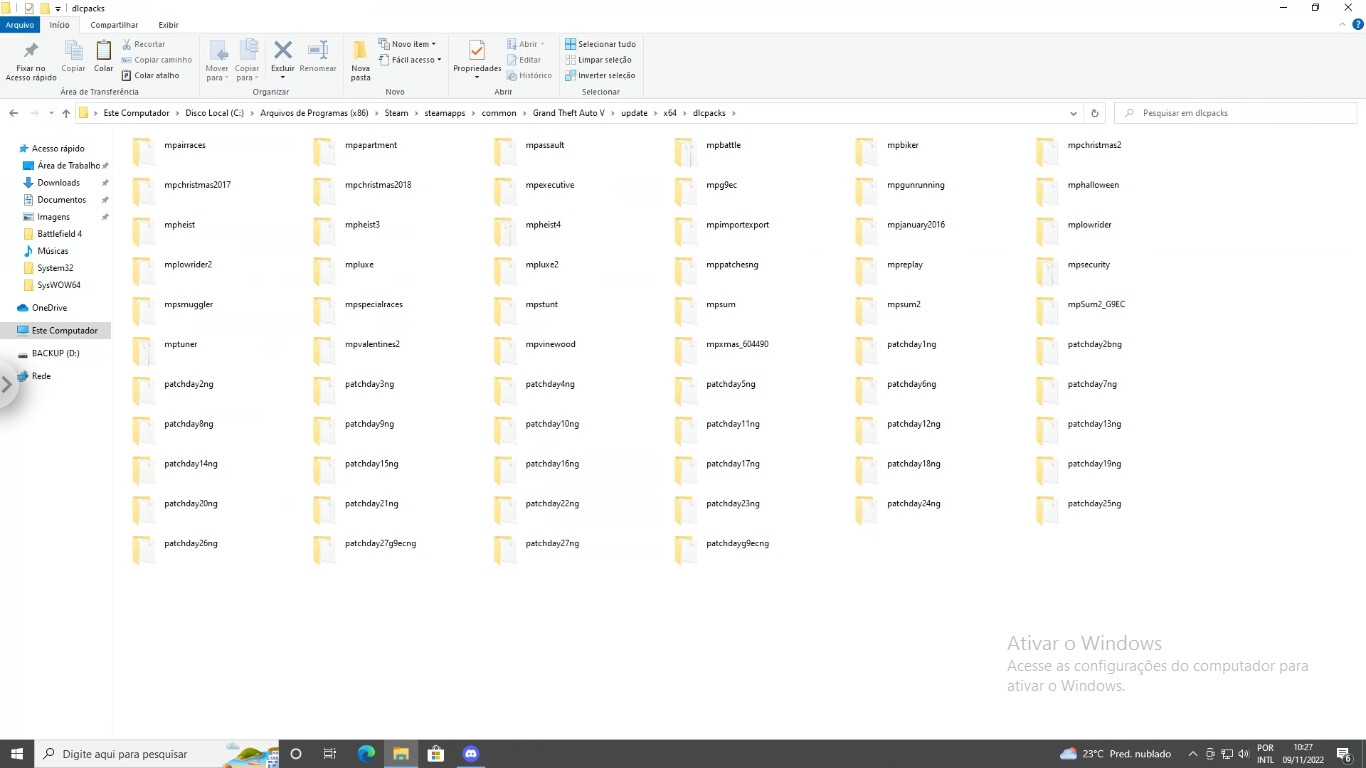This screenshot has height=768, width=1366.
Task: Open Discord from the taskbar
Action: (470, 753)
